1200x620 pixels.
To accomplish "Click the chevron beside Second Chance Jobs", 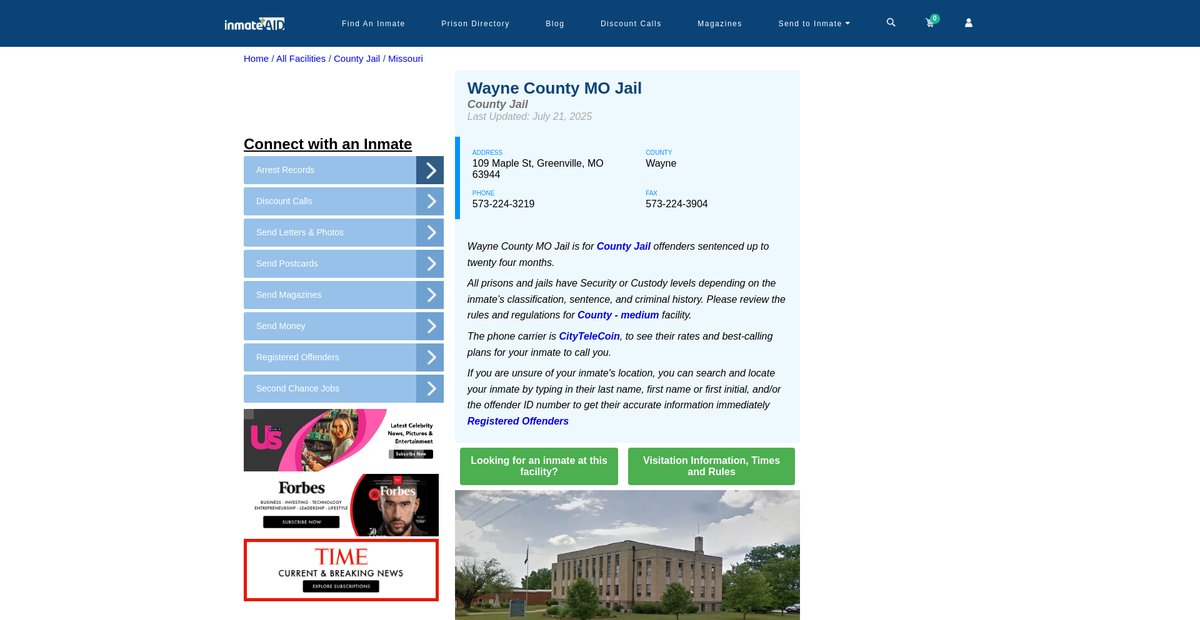I will pyautogui.click(x=430, y=388).
